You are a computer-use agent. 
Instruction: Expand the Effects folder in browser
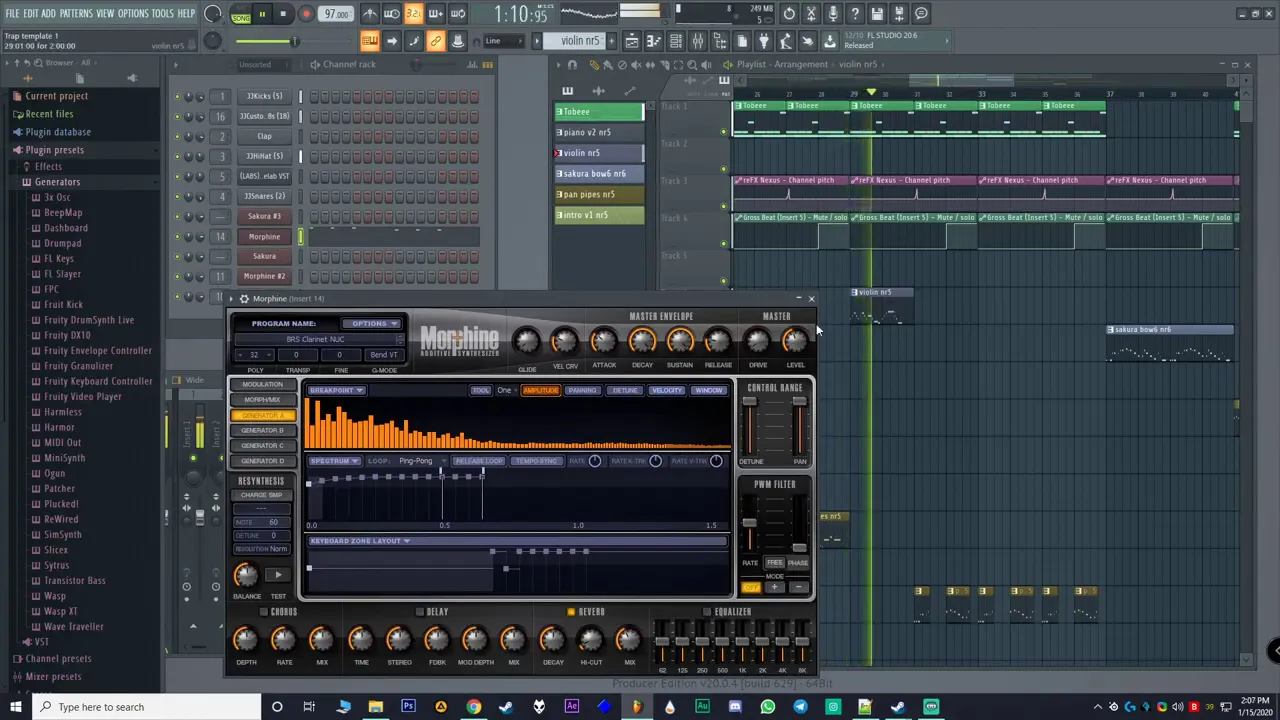click(48, 167)
